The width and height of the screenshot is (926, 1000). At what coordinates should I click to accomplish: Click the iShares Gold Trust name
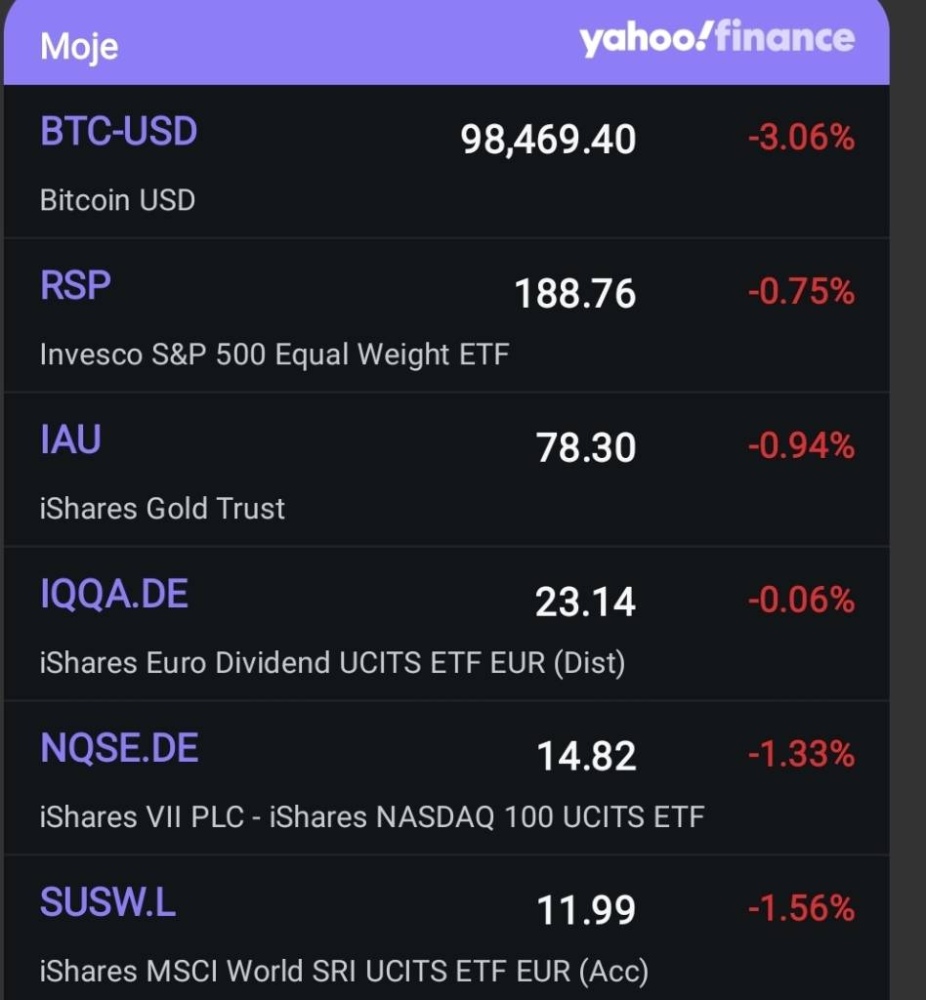coord(162,508)
